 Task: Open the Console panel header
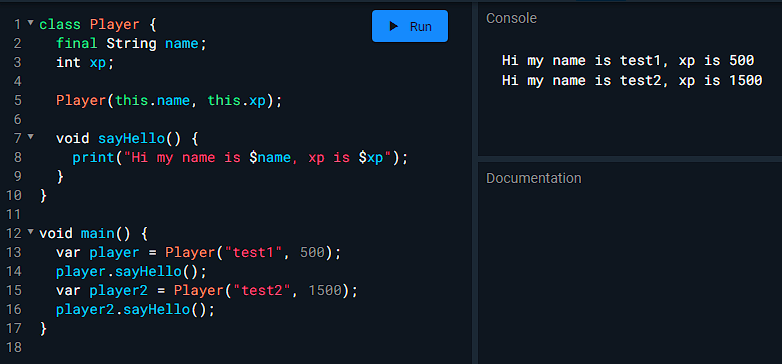(x=511, y=18)
